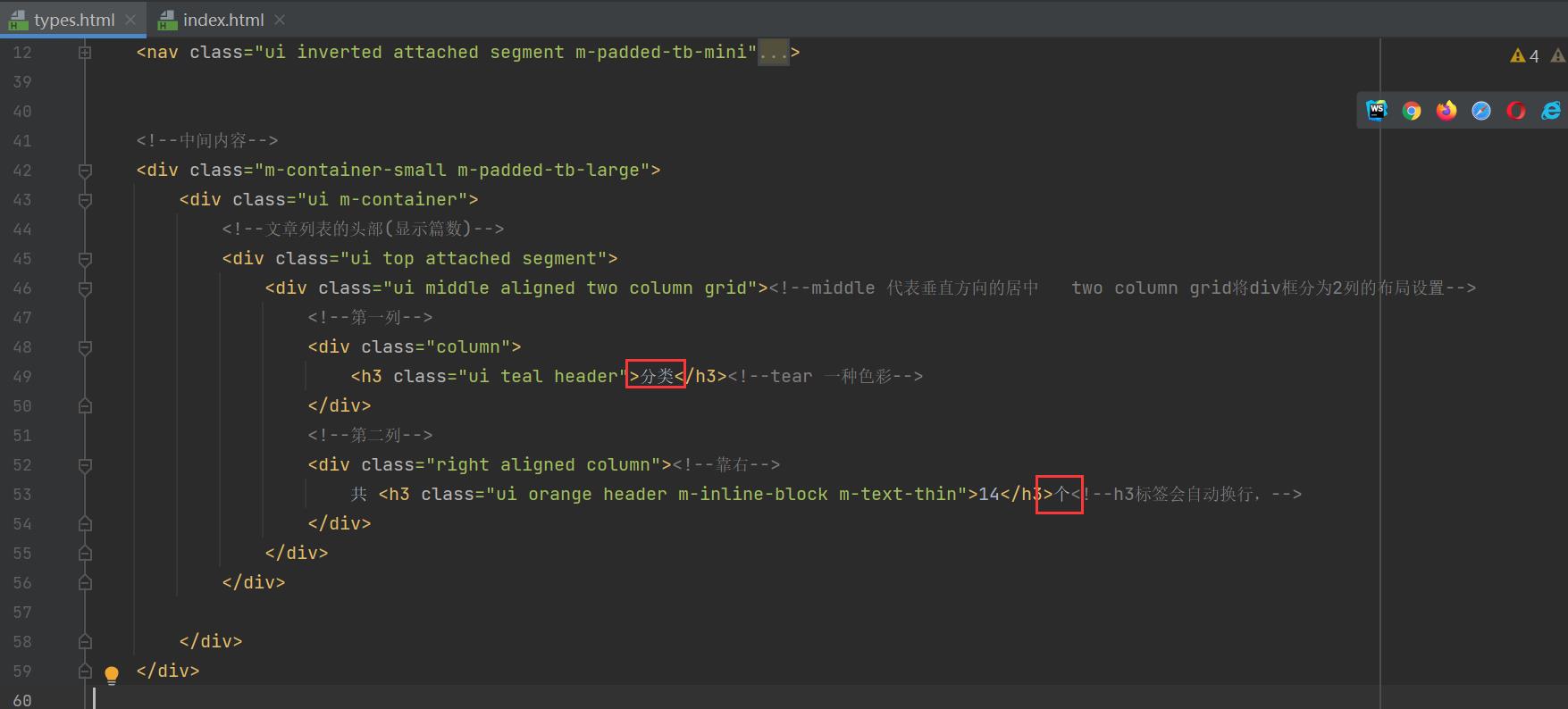1568x709 pixels.
Task: Click line number 53 in the gutter
Action: click(x=22, y=495)
